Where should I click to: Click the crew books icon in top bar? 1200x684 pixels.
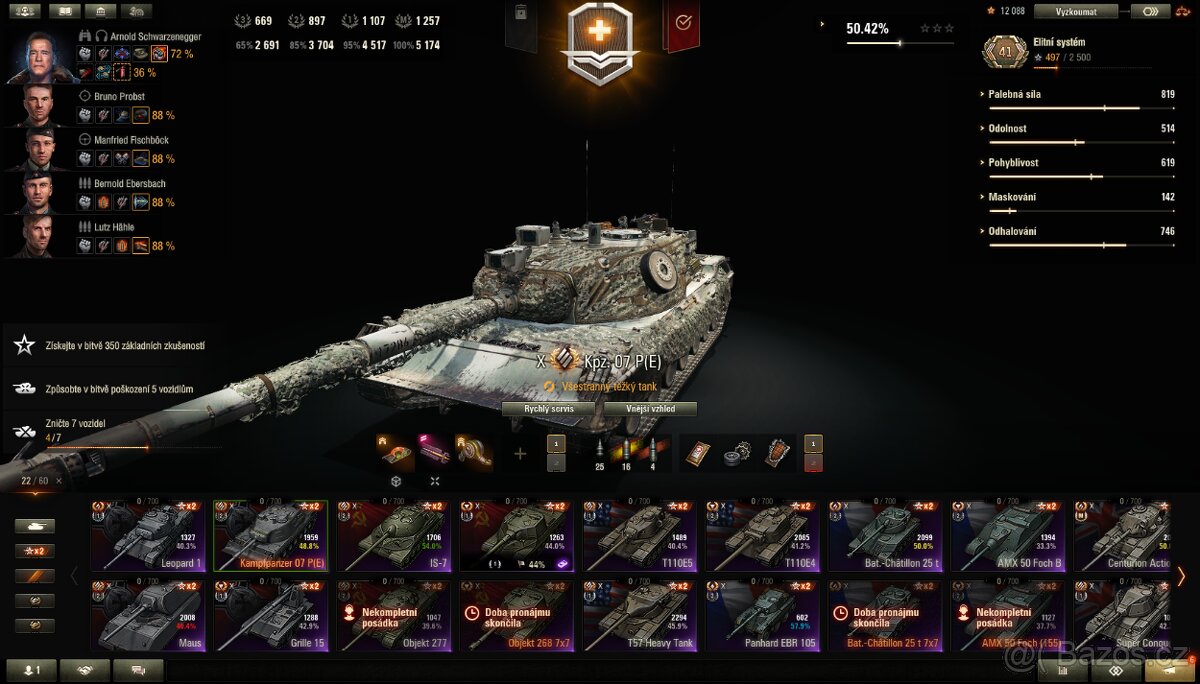tap(65, 11)
